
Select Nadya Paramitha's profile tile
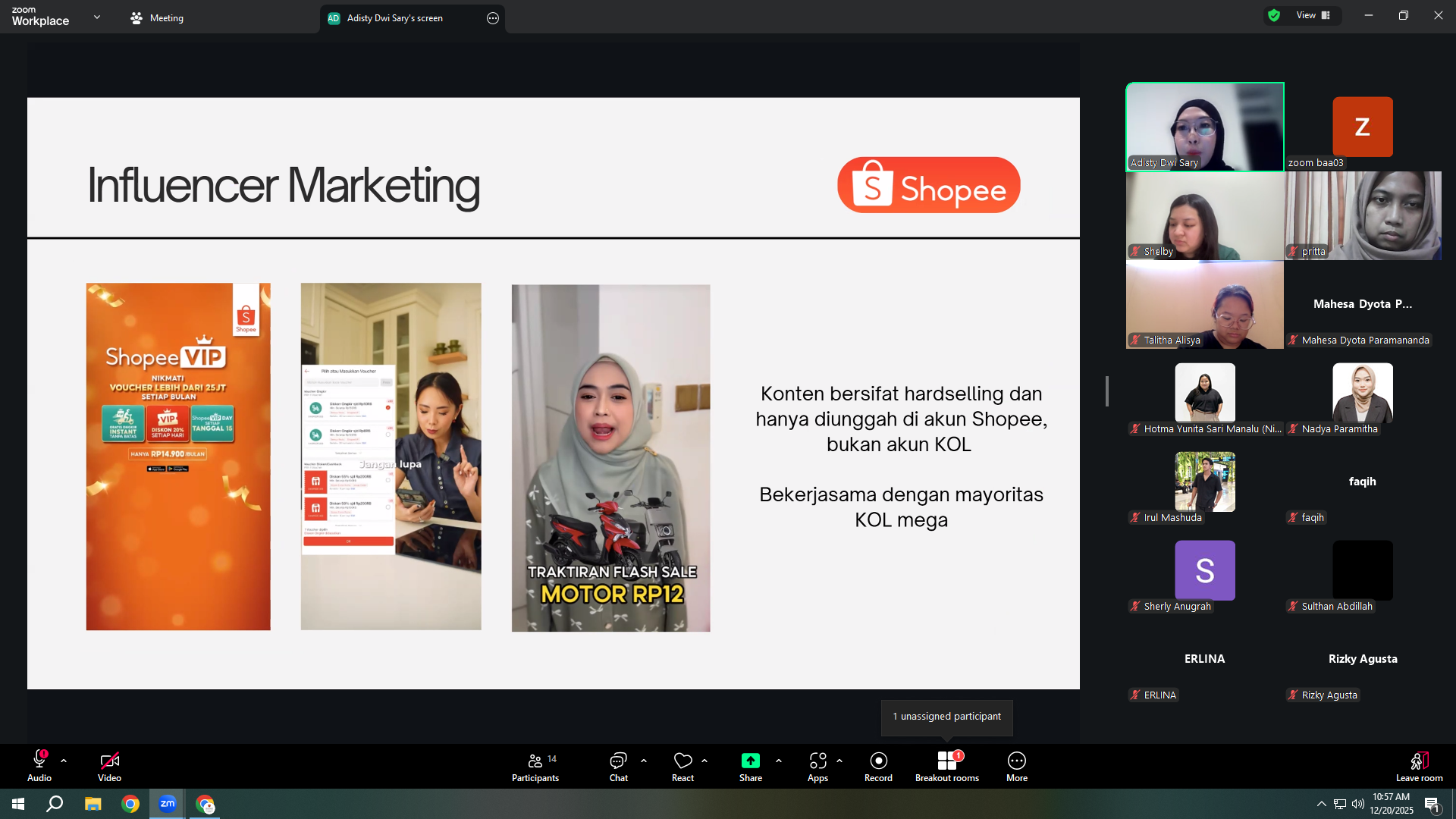click(x=1363, y=394)
